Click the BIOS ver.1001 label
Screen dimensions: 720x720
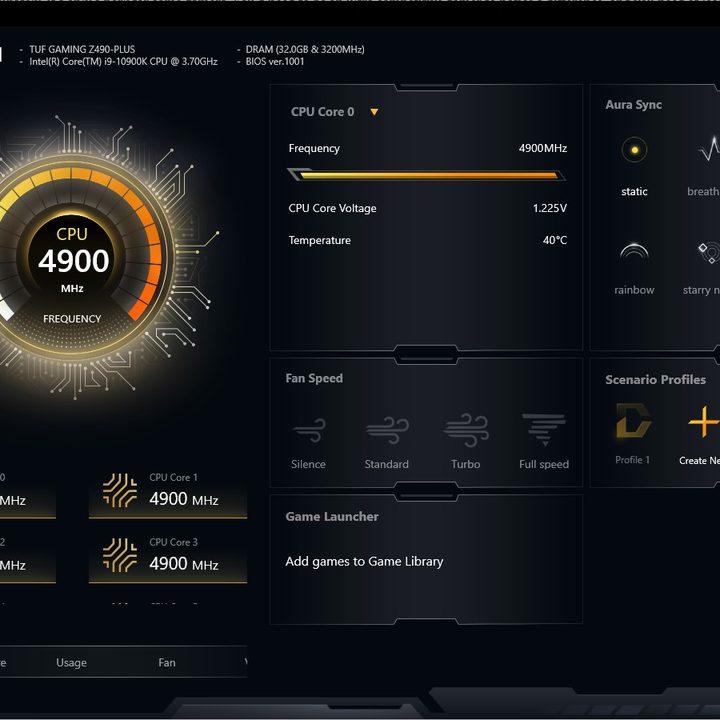point(275,62)
